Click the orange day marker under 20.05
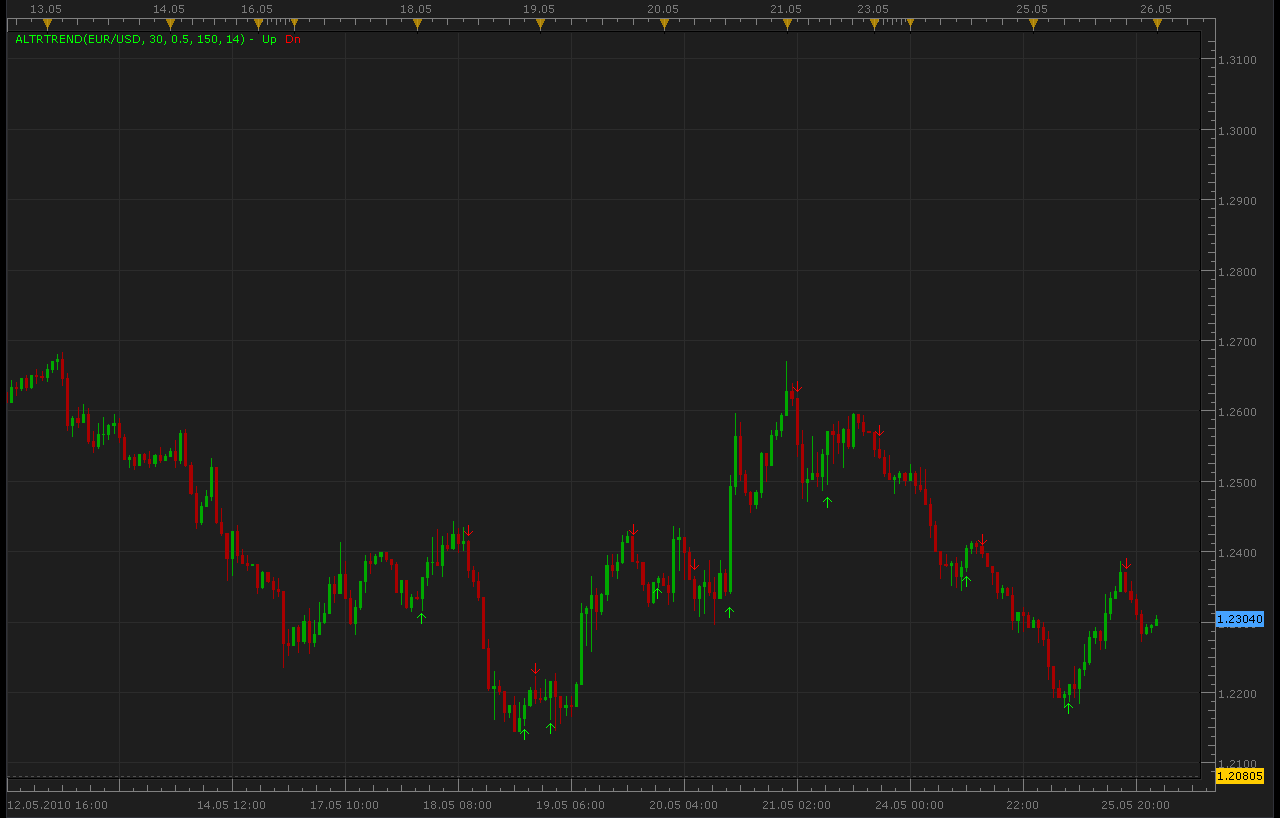 [664, 24]
